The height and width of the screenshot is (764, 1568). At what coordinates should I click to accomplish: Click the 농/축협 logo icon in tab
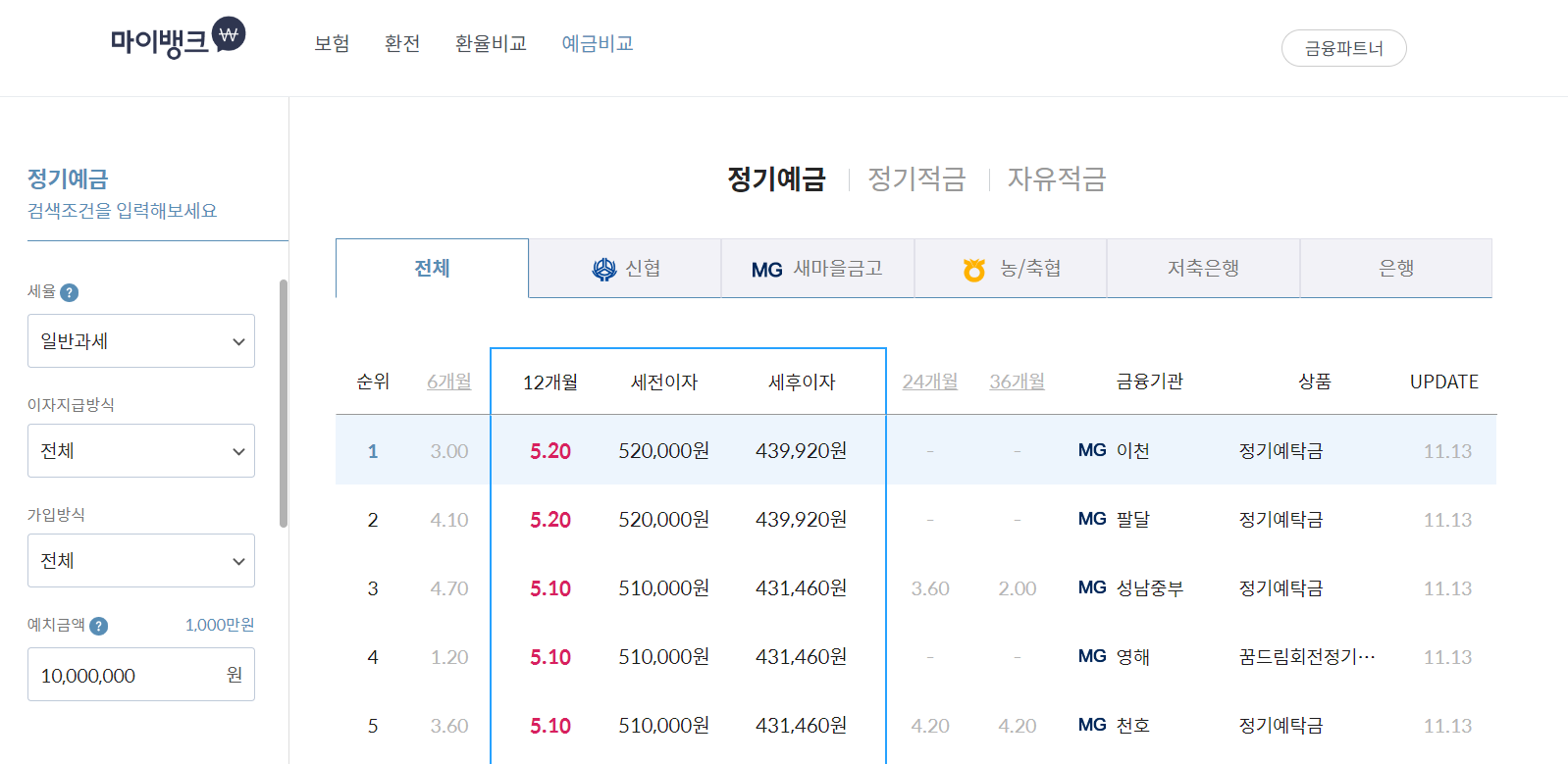(x=974, y=269)
